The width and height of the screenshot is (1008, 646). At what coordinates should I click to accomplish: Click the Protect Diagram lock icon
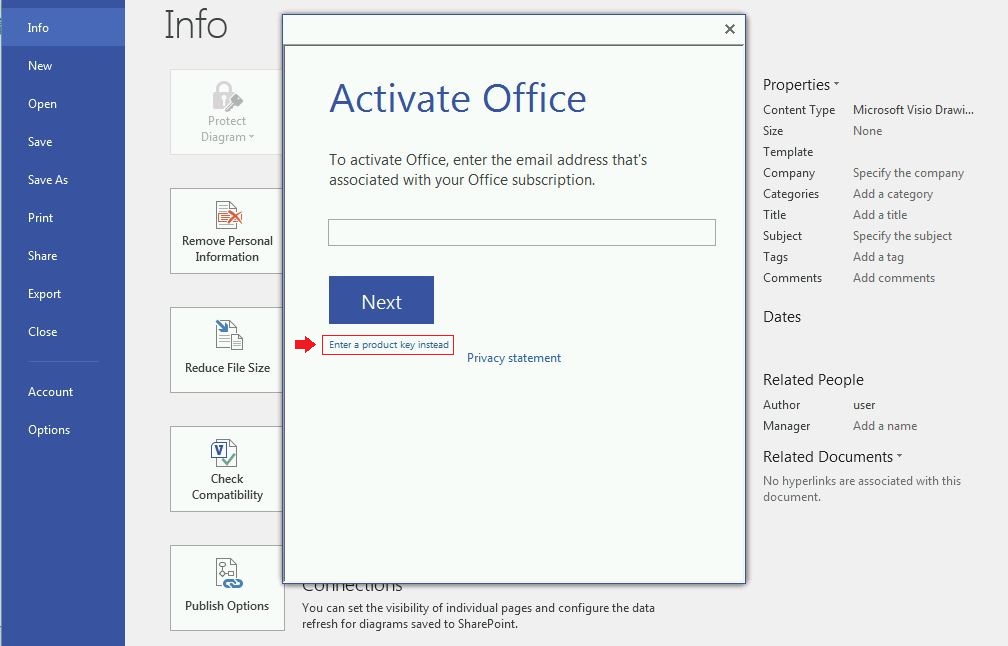pyautogui.click(x=227, y=96)
